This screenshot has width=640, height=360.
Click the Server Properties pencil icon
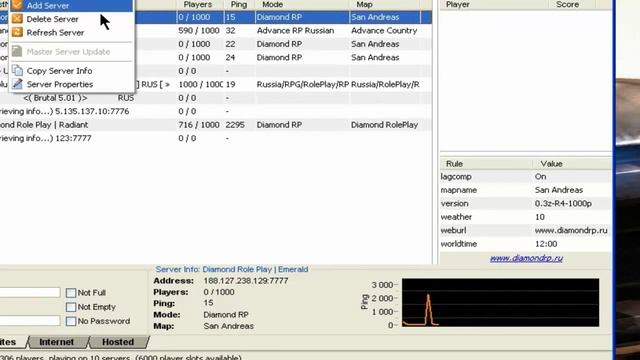tap(17, 84)
